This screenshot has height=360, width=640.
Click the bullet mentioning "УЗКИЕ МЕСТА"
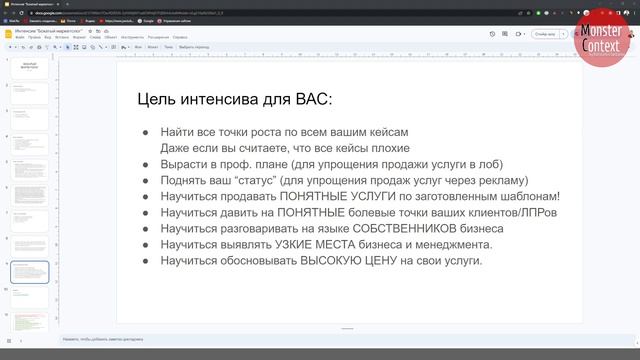tap(326, 244)
